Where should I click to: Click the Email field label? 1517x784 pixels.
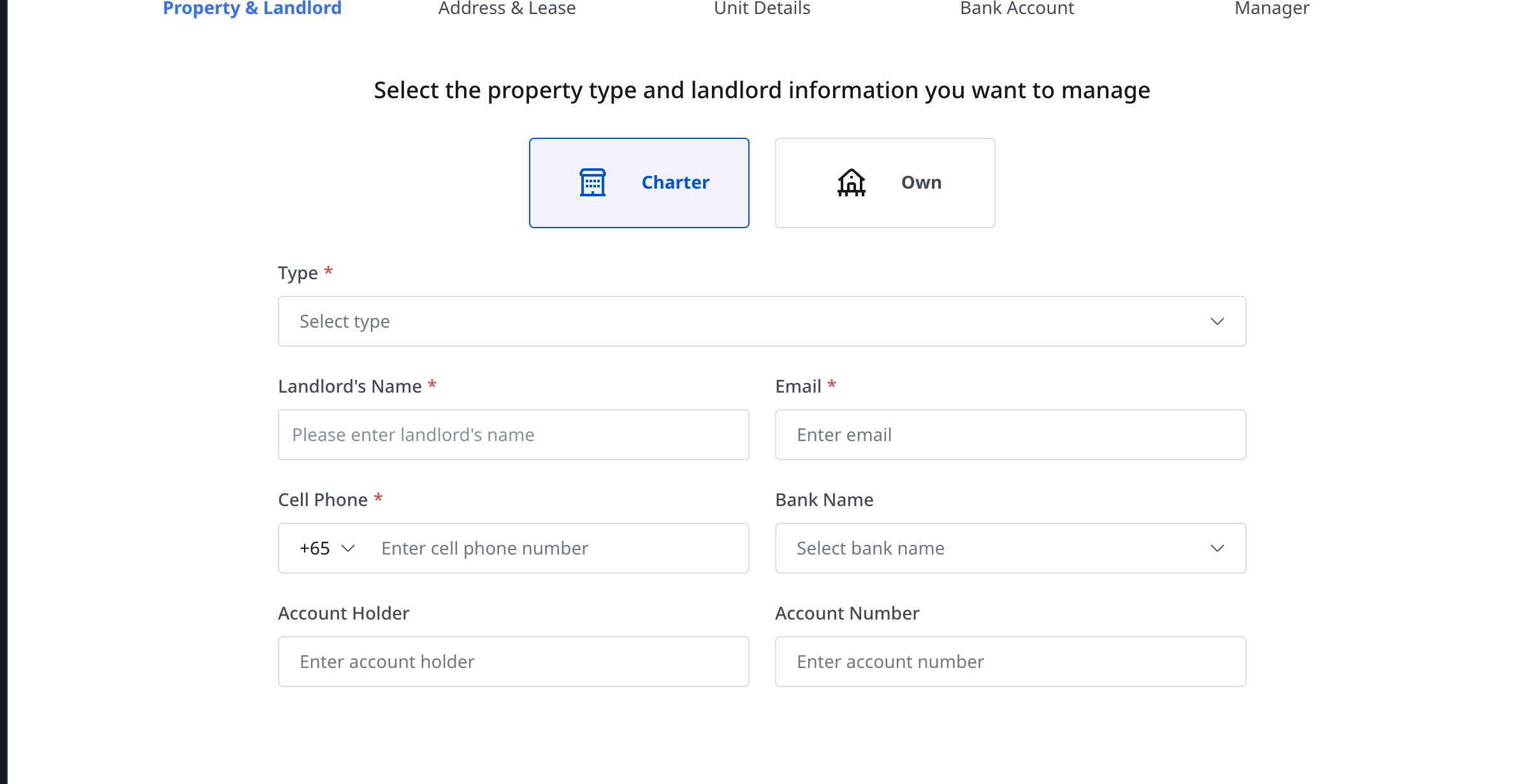pos(798,386)
